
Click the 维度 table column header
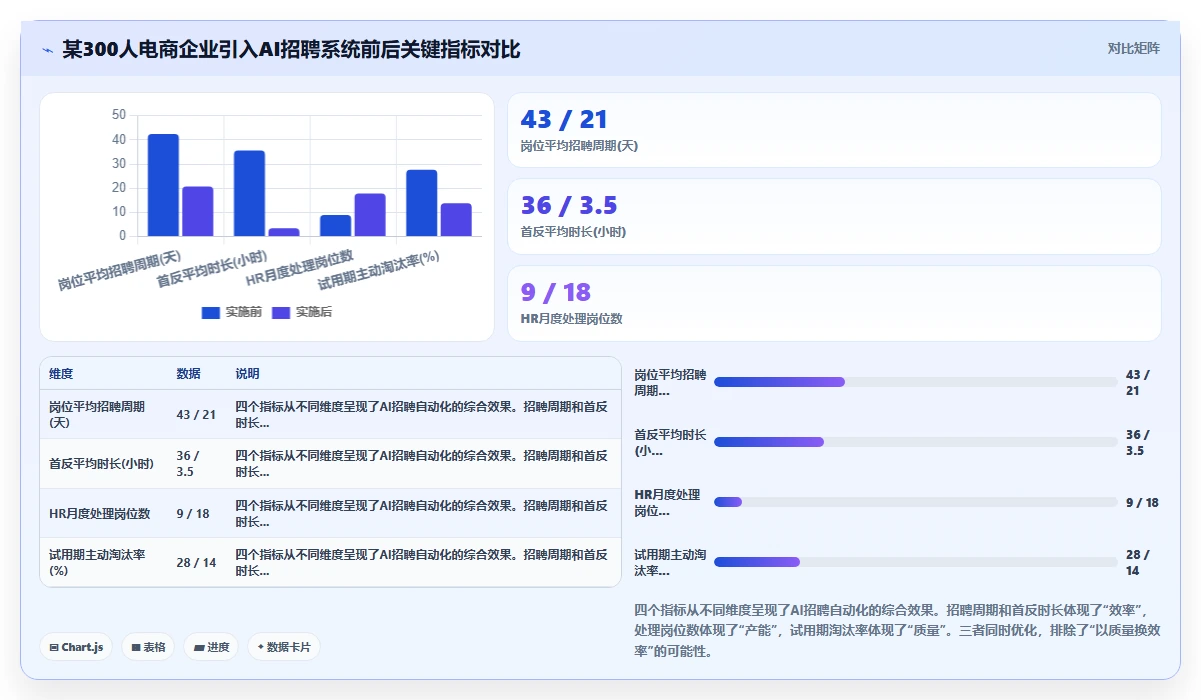(x=61, y=374)
